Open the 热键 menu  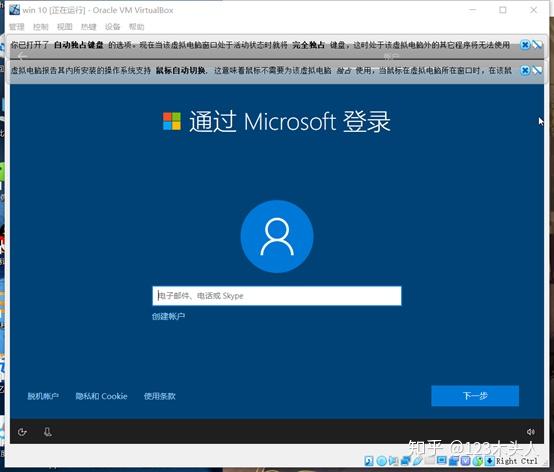point(89,27)
